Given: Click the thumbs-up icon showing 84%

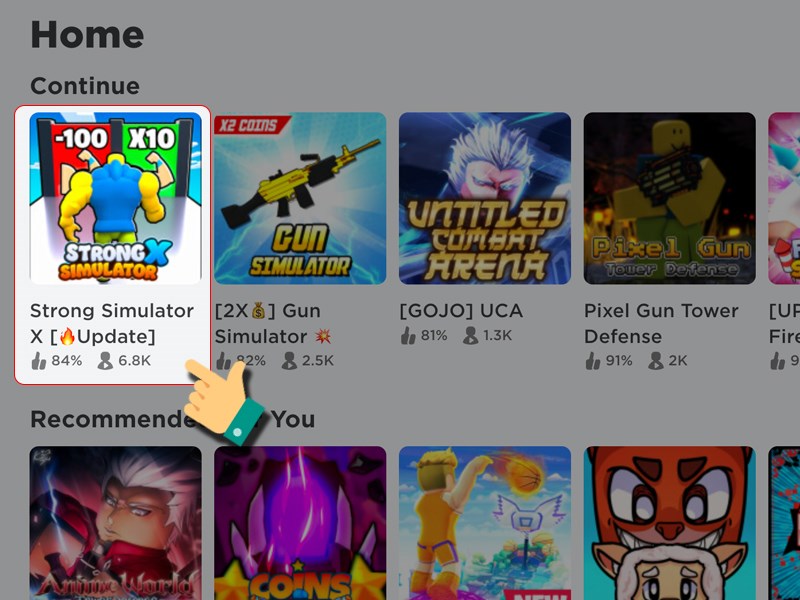Looking at the screenshot, I should coord(39,361).
